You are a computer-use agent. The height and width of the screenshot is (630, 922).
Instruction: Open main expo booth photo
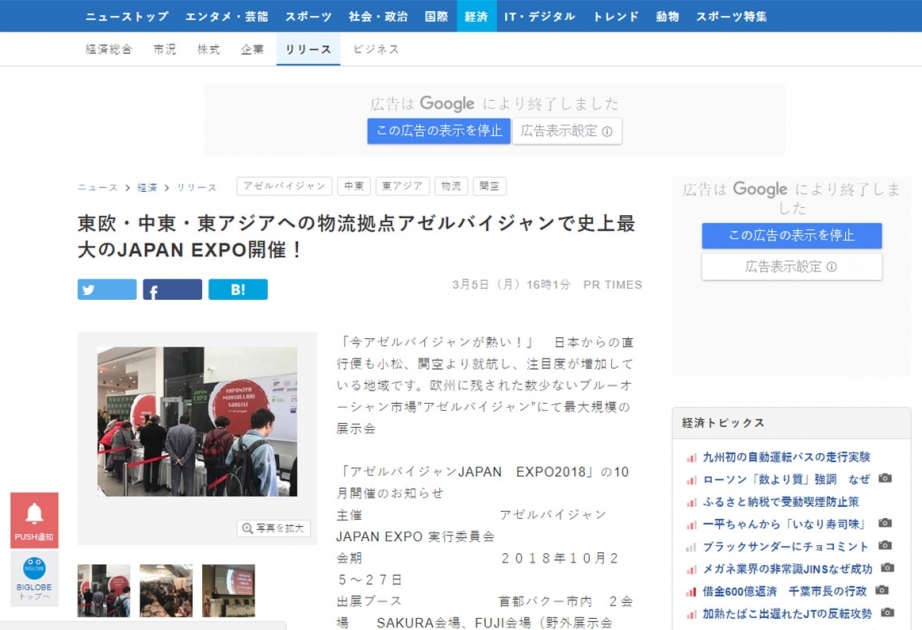click(197, 422)
